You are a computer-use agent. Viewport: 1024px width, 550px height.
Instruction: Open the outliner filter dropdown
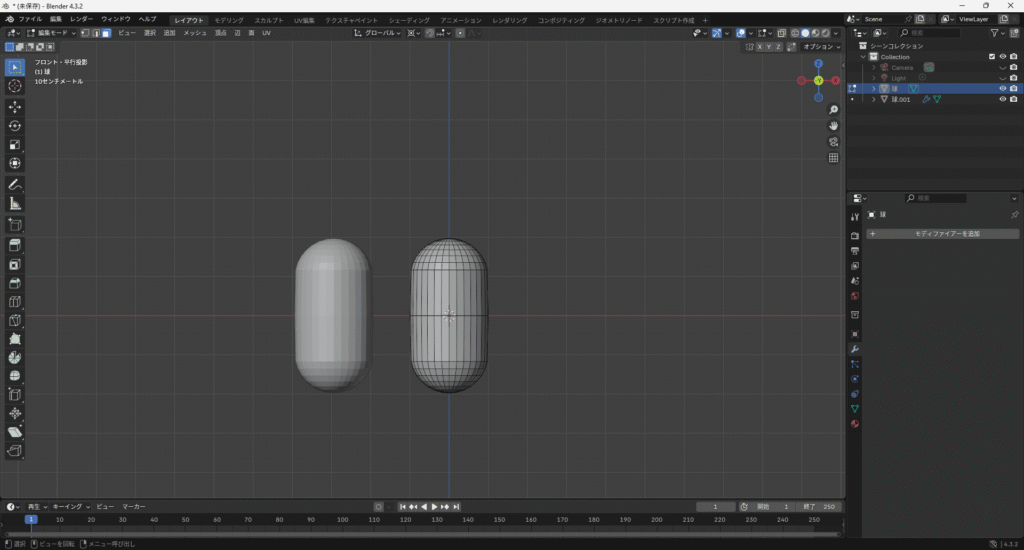pos(997,33)
